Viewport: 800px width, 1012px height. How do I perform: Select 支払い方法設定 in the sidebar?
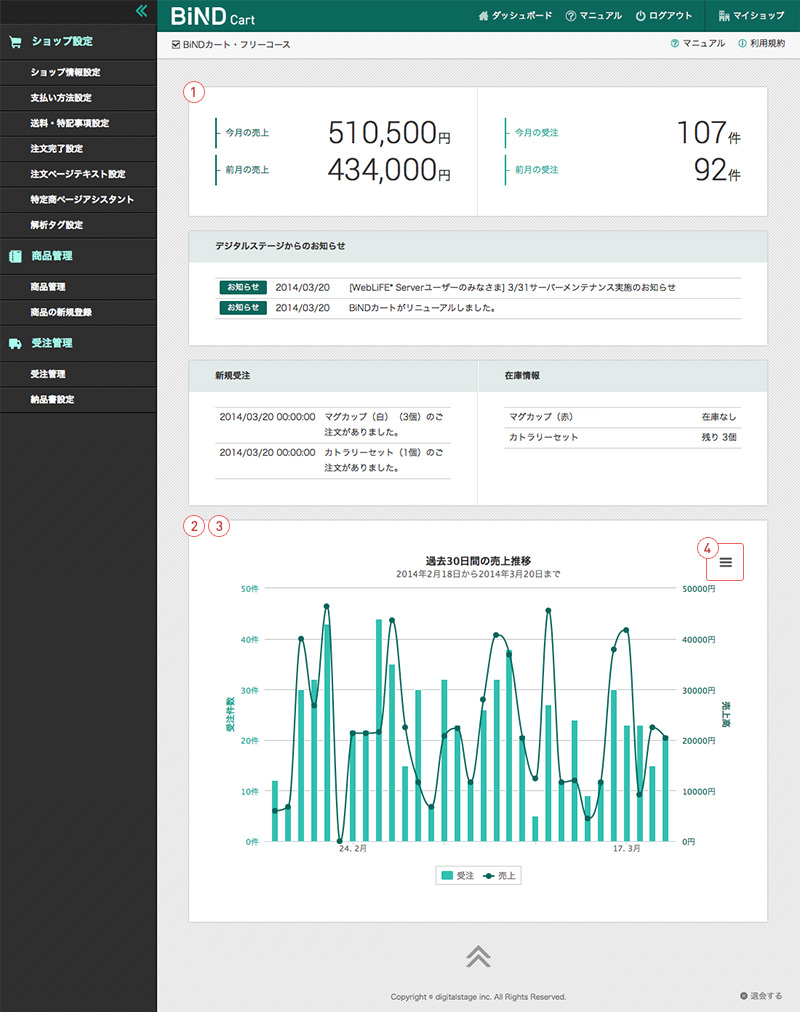[x=61, y=98]
